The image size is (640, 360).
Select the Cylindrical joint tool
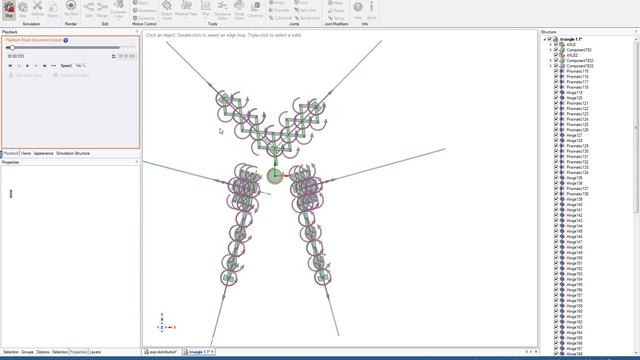click(x=280, y=18)
